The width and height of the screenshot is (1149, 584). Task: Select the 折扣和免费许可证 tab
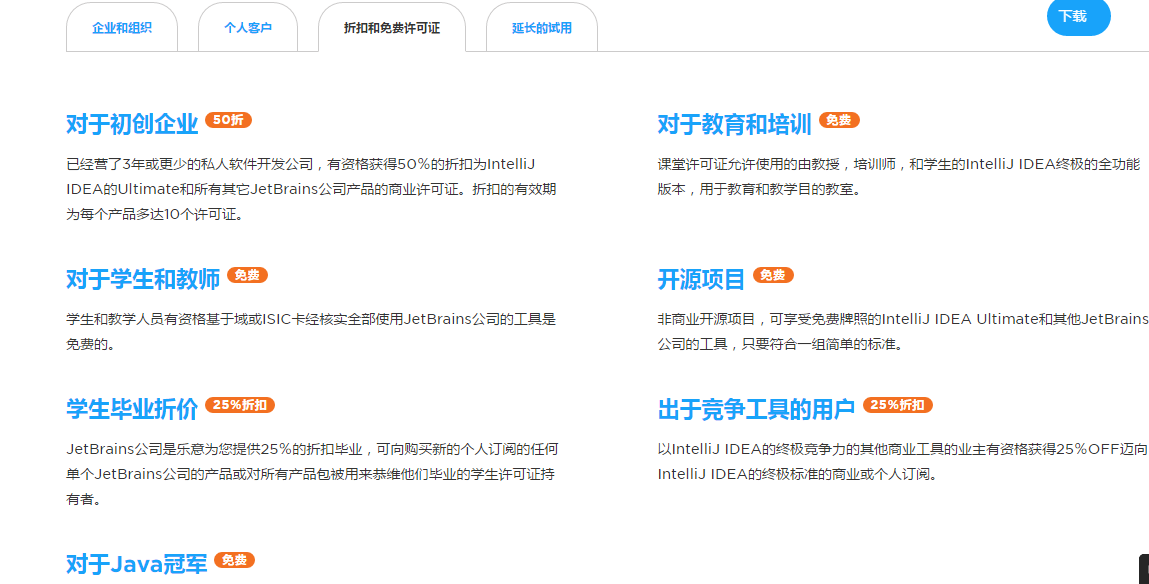(393, 27)
